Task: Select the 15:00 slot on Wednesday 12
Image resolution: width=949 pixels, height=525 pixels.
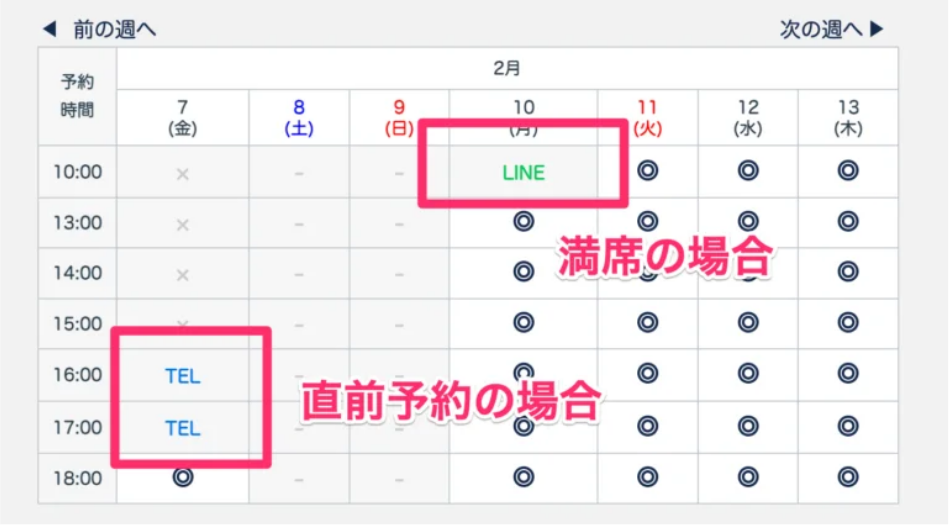Action: pos(748,322)
